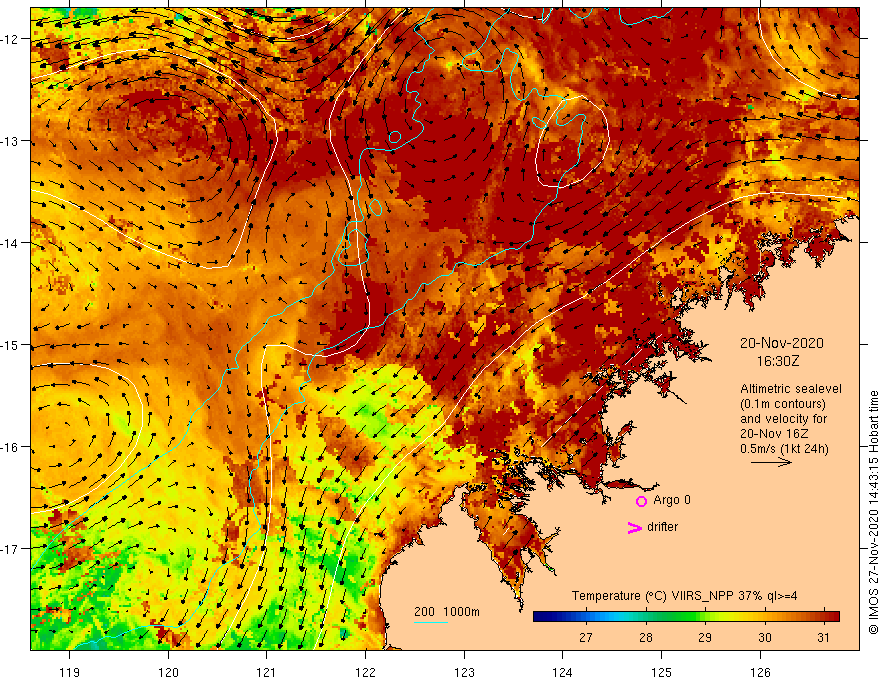This screenshot has height=680, width=880.
Task: Click the temperature color bar scale
Action: pyautogui.click(x=686, y=617)
